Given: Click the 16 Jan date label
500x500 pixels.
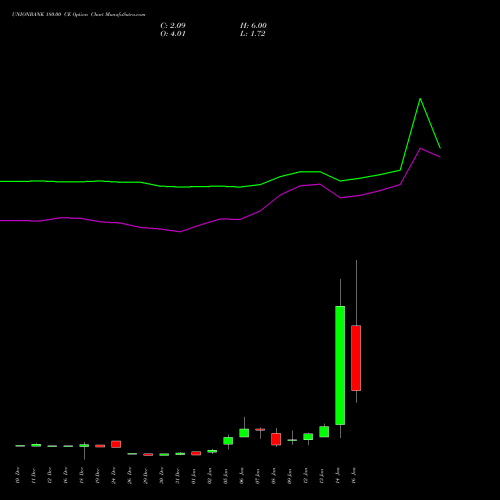Looking at the screenshot, I should click(354, 476).
